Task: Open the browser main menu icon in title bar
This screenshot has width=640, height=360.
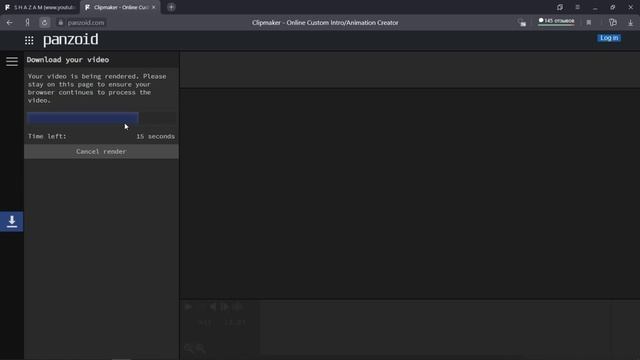Action: click(x=577, y=7)
